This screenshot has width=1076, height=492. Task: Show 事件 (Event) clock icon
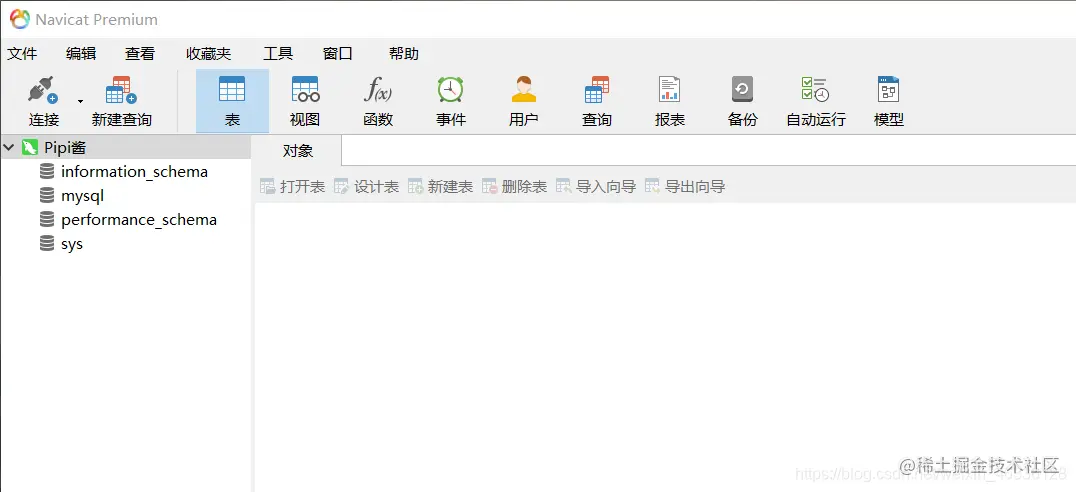[451, 89]
